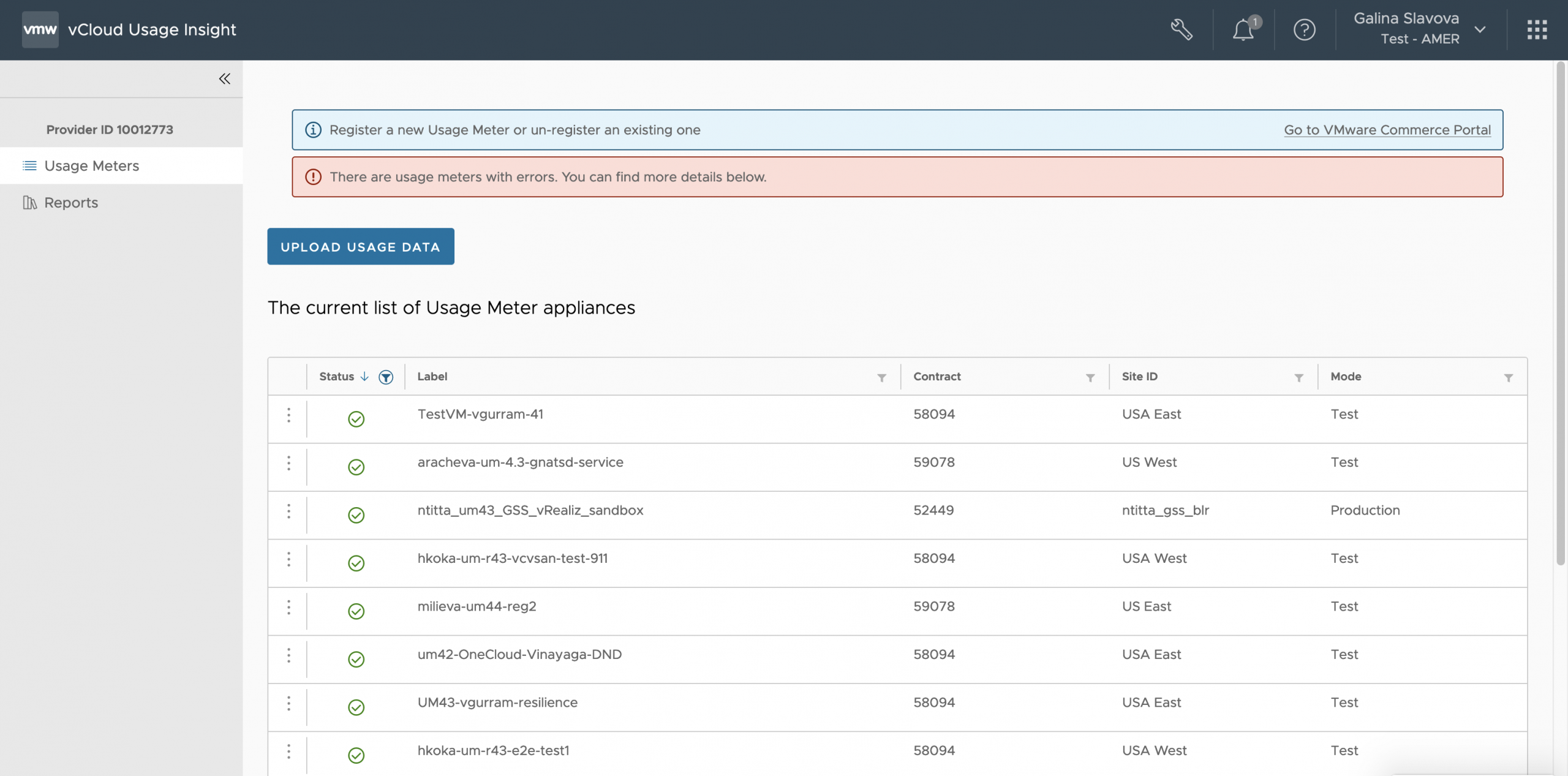Open the active Status column filter

coord(386,377)
